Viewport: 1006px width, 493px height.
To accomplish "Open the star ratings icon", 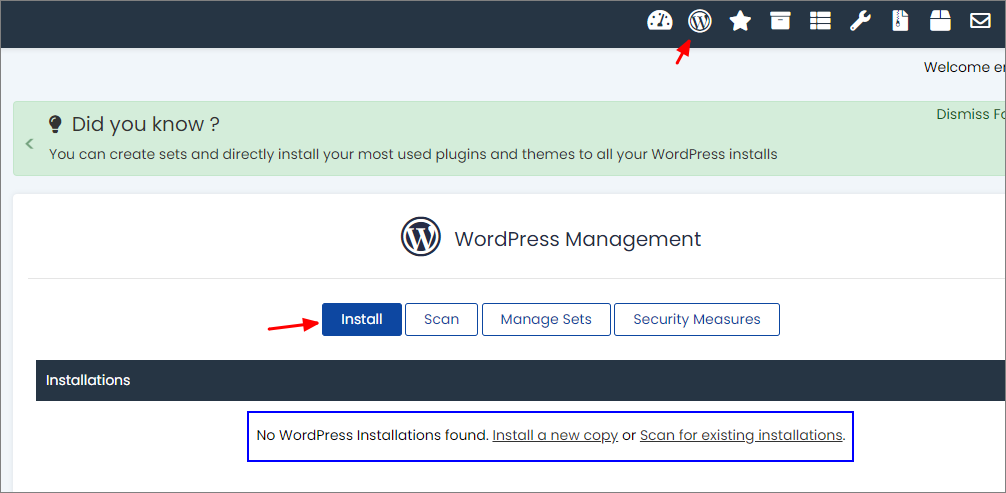I will 740,21.
